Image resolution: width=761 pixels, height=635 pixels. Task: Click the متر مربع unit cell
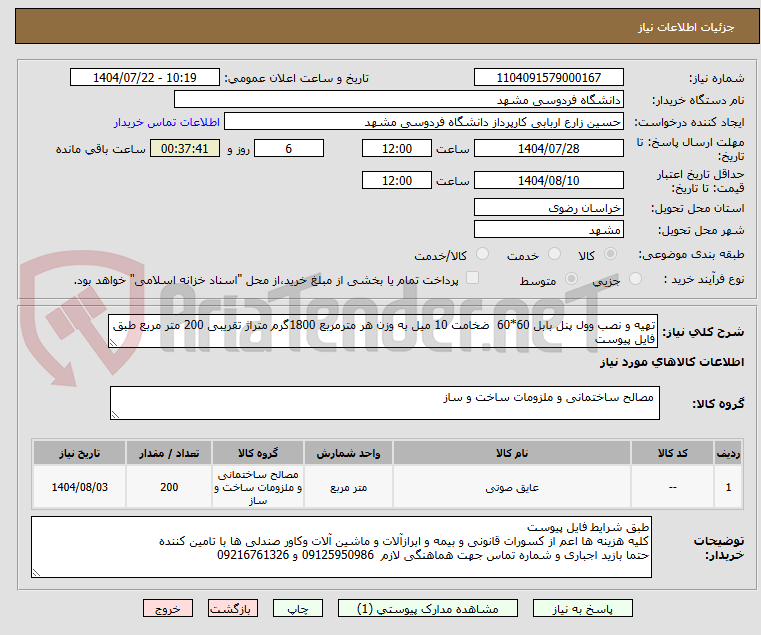(x=348, y=487)
